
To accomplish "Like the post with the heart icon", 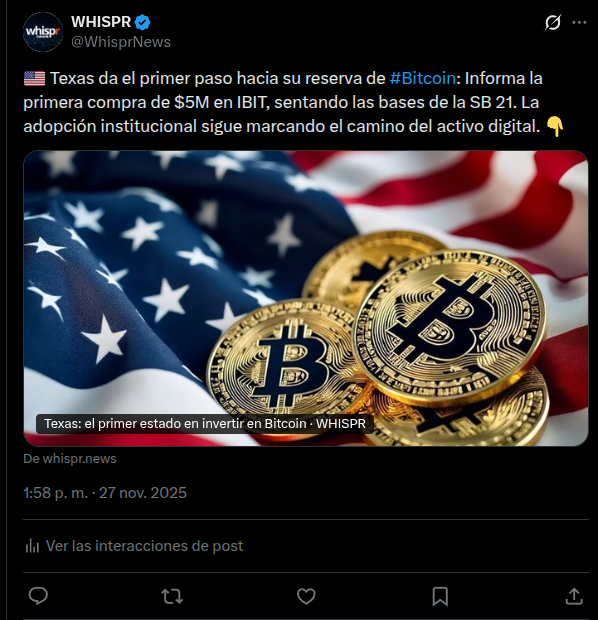I will (x=306, y=596).
